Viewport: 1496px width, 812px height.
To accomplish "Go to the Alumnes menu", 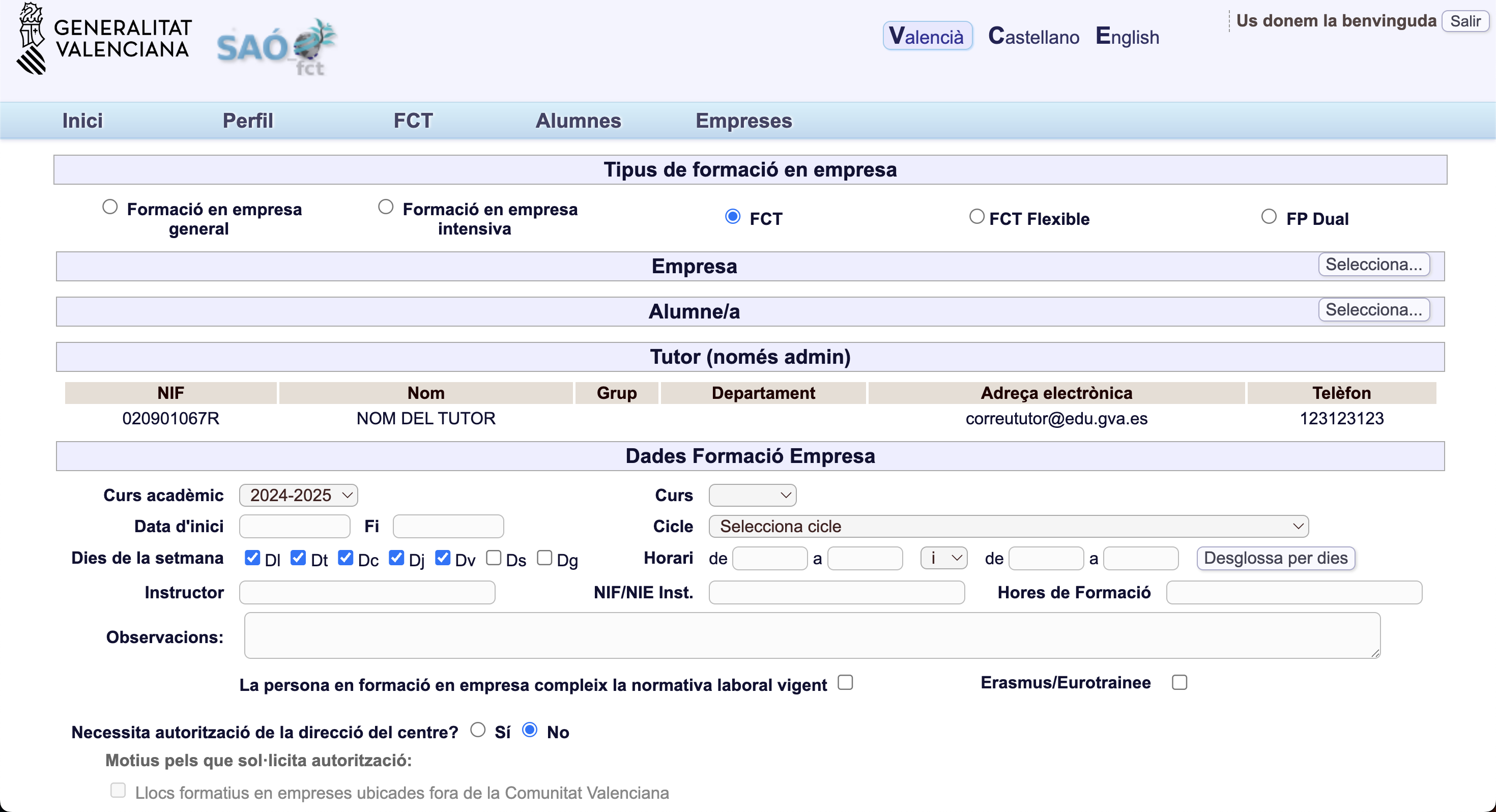I will pyautogui.click(x=578, y=121).
